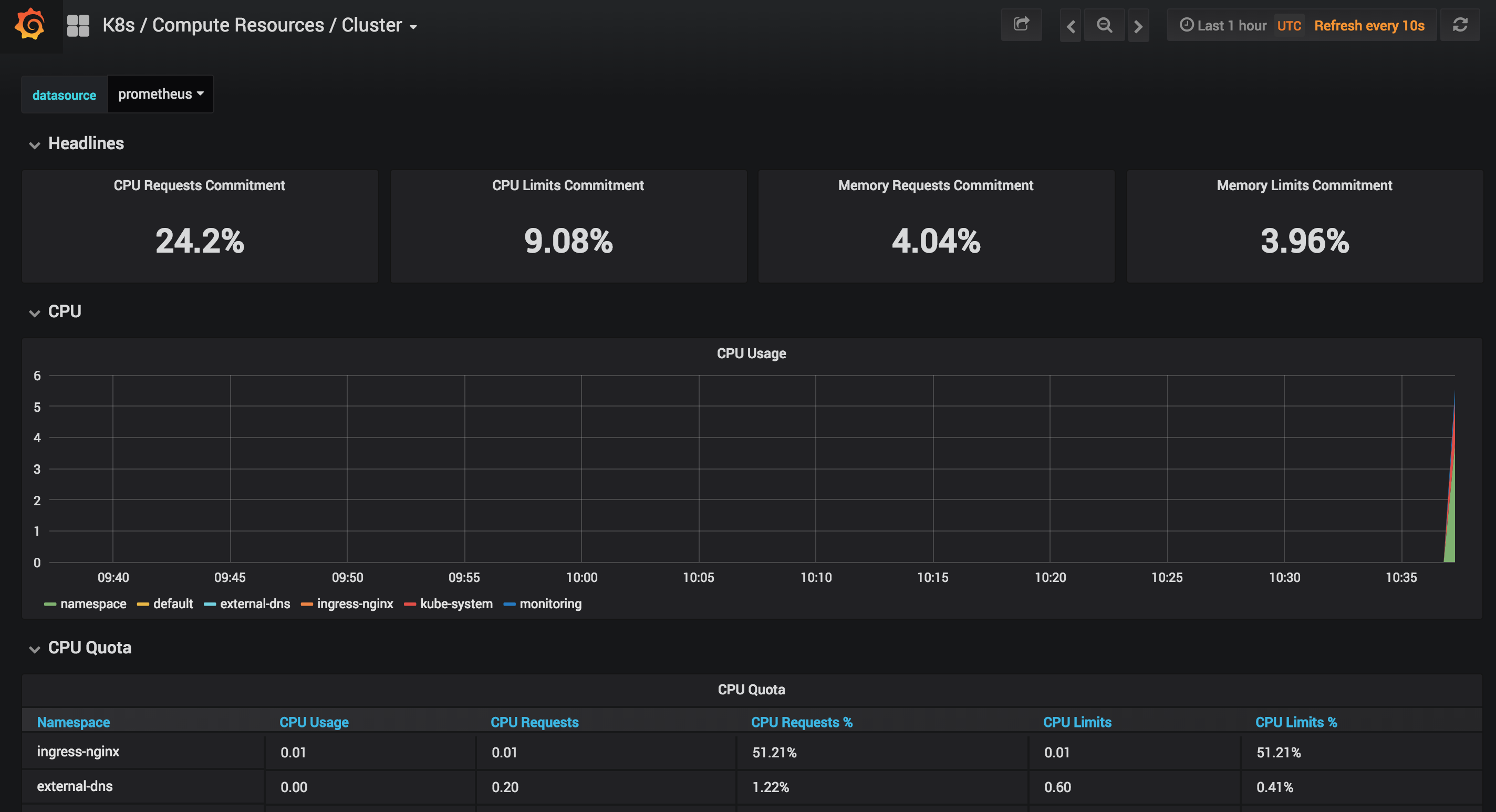
Task: Click the color swatch beside default legend item
Action: [x=142, y=603]
